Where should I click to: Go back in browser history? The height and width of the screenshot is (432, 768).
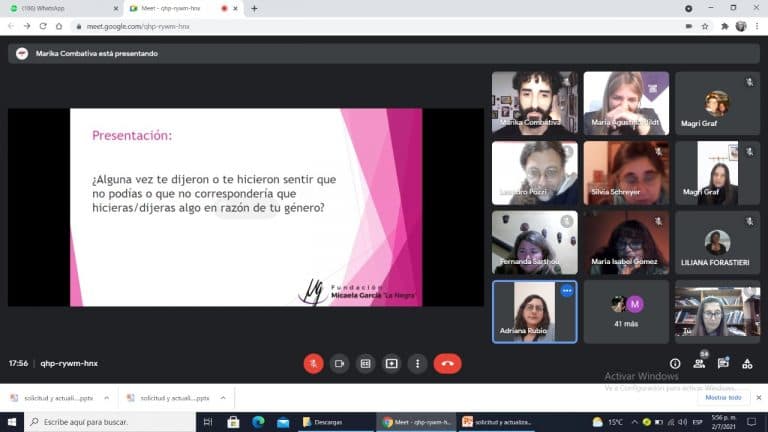(11, 26)
